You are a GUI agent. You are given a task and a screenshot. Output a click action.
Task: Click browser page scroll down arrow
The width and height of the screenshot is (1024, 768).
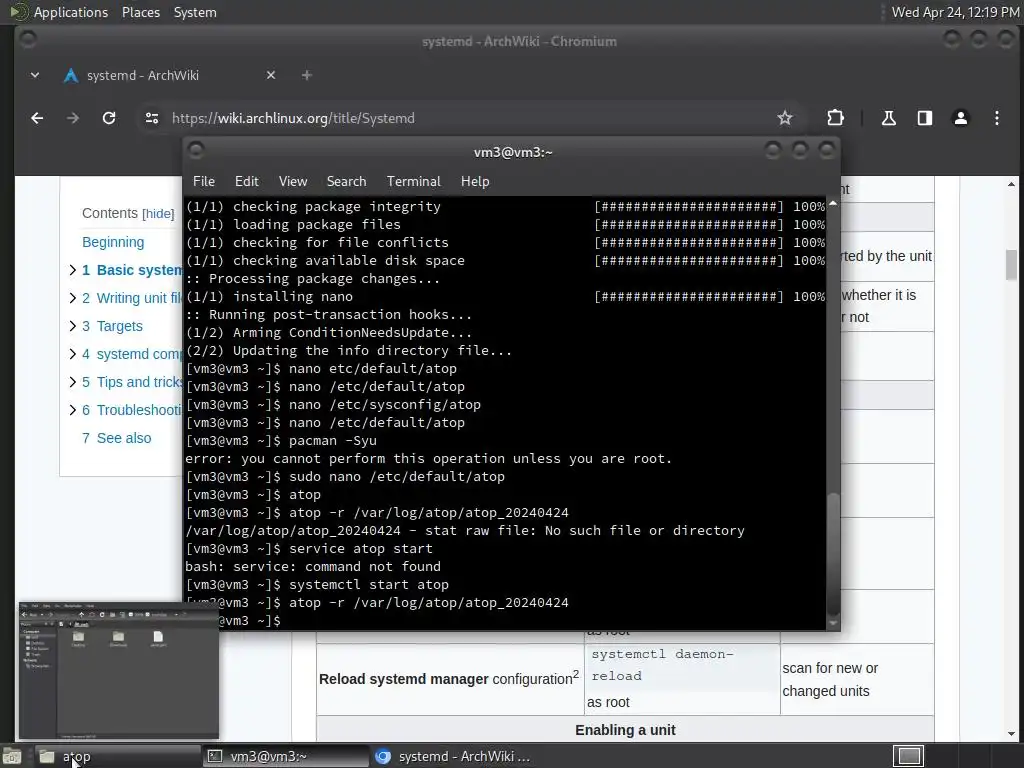(1011, 734)
